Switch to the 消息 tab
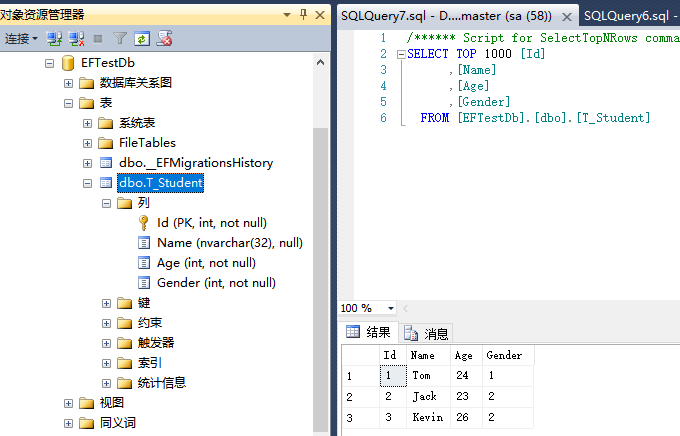 426,333
